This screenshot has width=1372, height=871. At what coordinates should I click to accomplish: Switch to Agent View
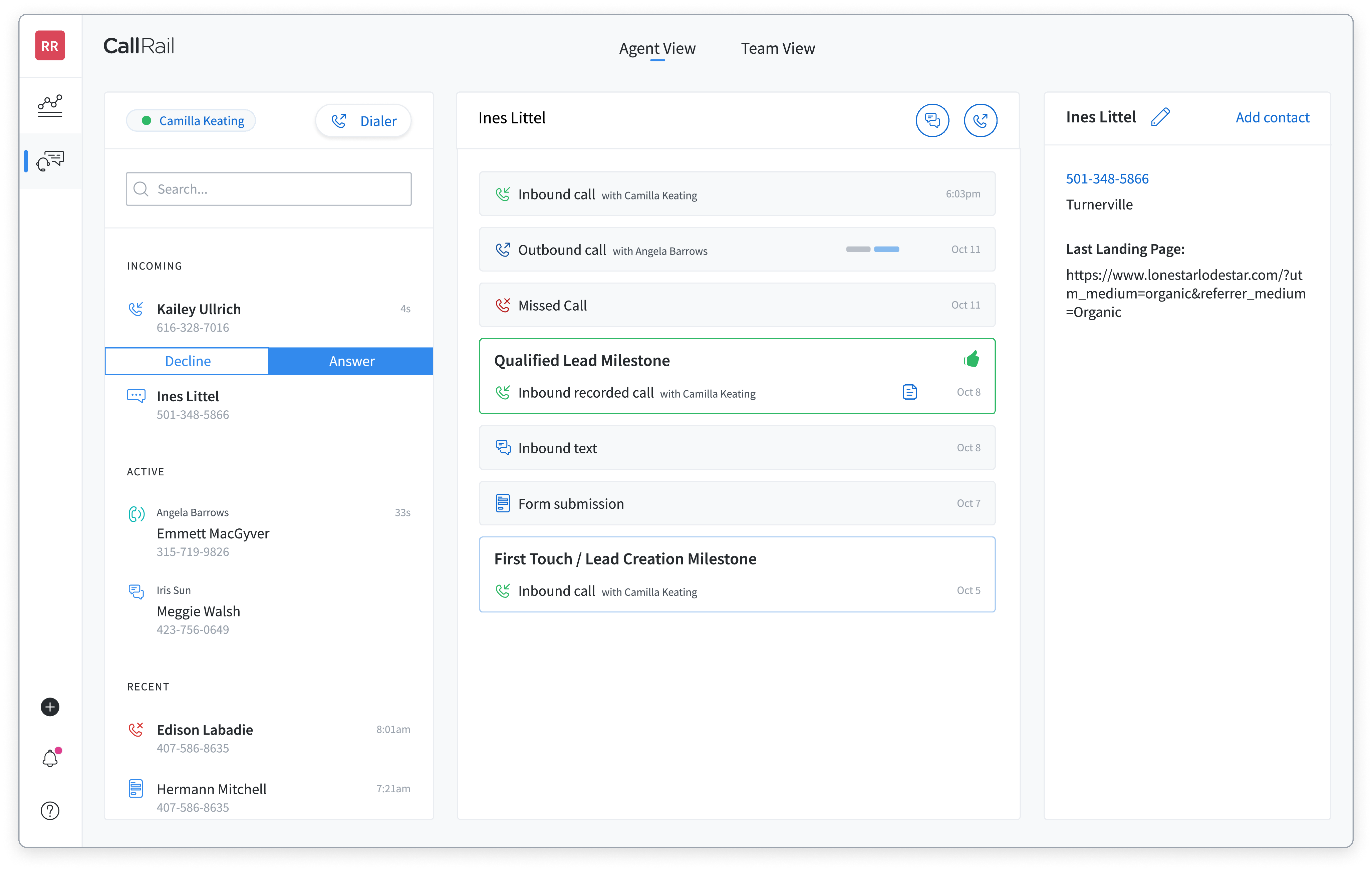[x=657, y=48]
